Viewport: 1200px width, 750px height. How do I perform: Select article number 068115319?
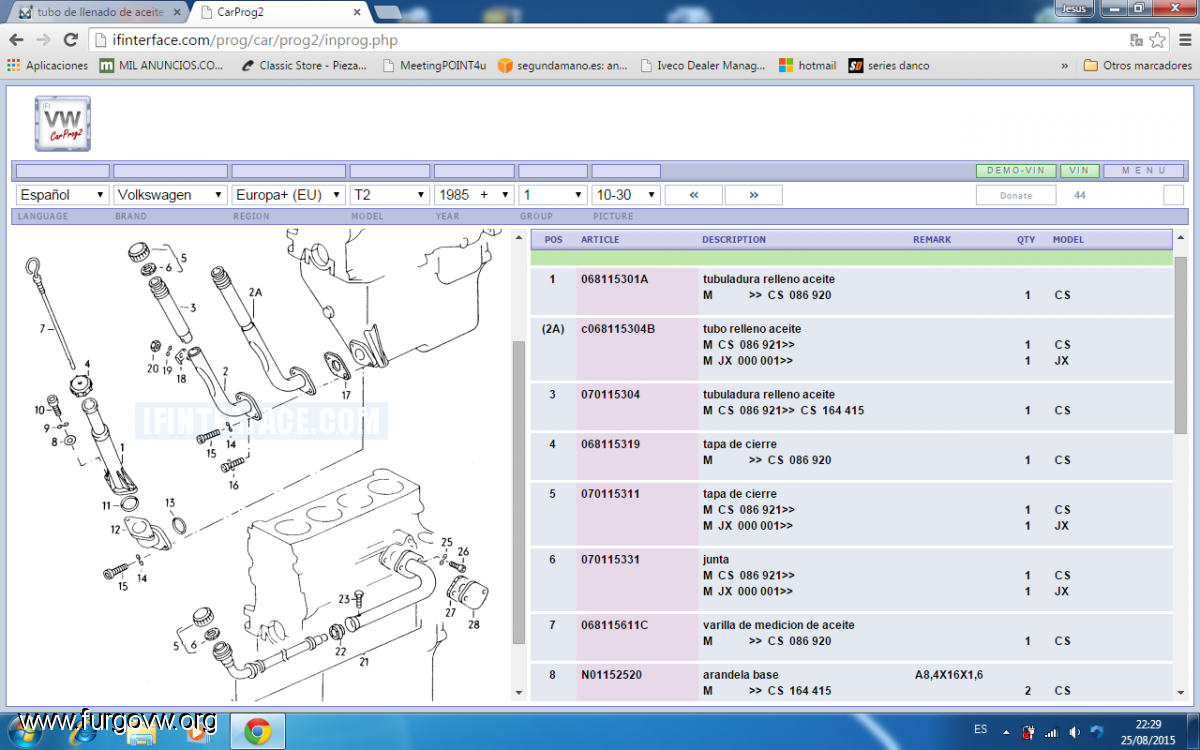pyautogui.click(x=610, y=444)
